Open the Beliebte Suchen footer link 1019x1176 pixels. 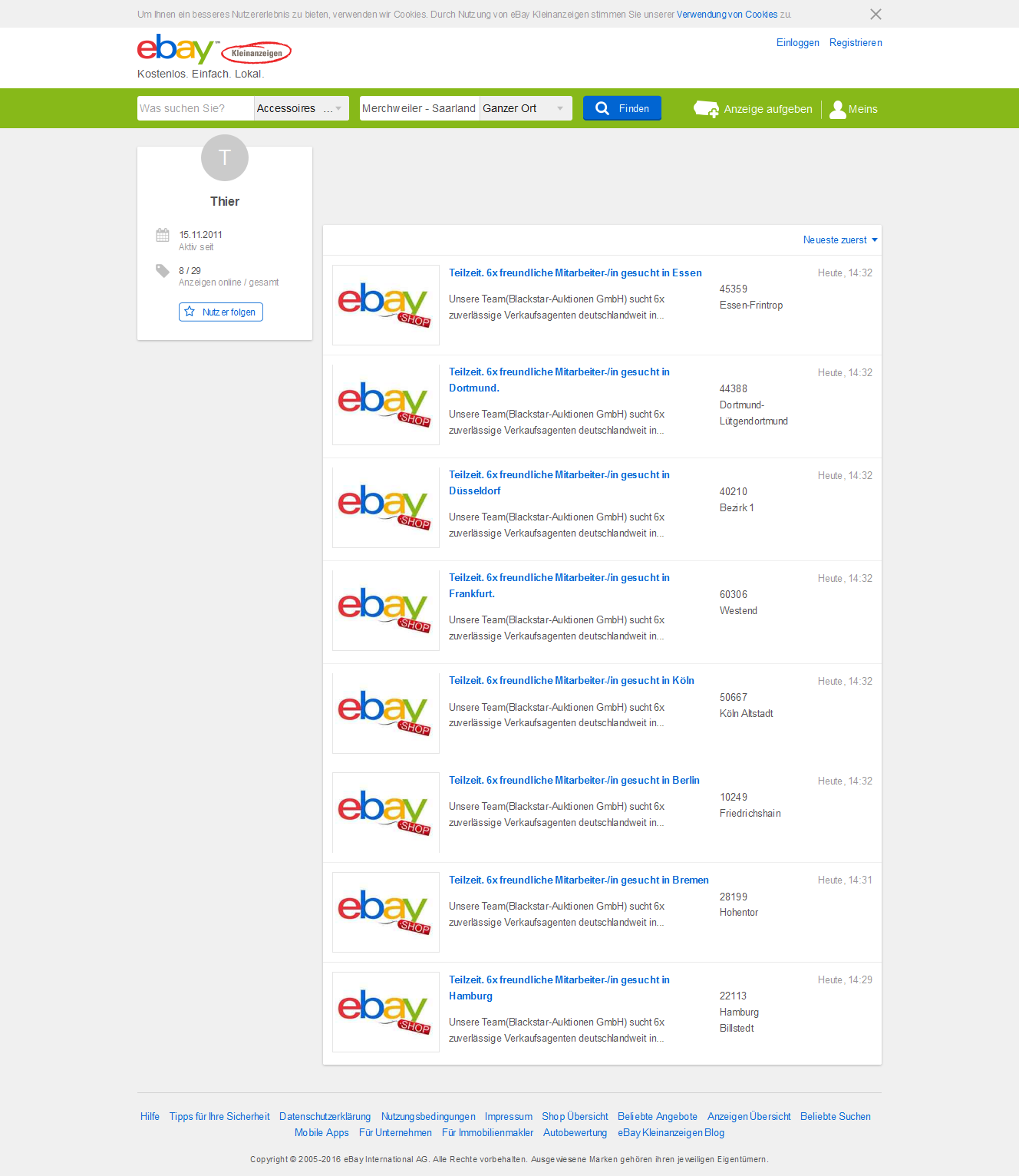click(836, 1116)
